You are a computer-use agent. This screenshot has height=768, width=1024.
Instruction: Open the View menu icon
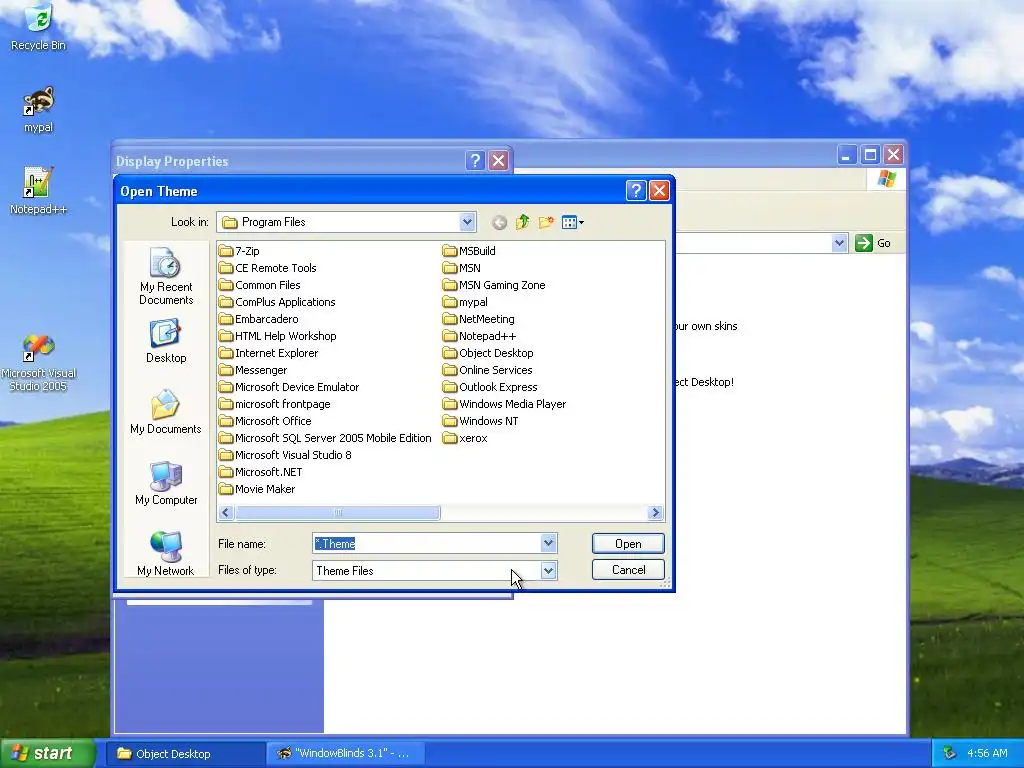click(573, 223)
